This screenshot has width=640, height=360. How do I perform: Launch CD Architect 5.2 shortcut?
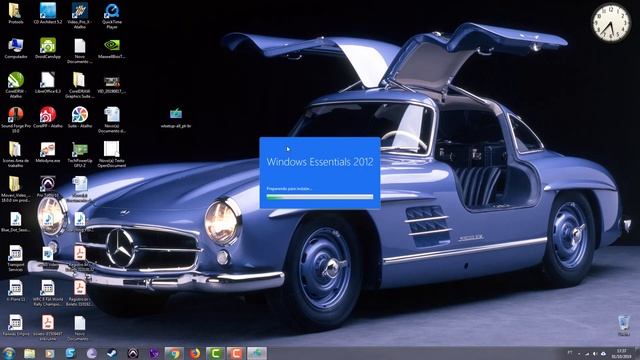point(48,12)
